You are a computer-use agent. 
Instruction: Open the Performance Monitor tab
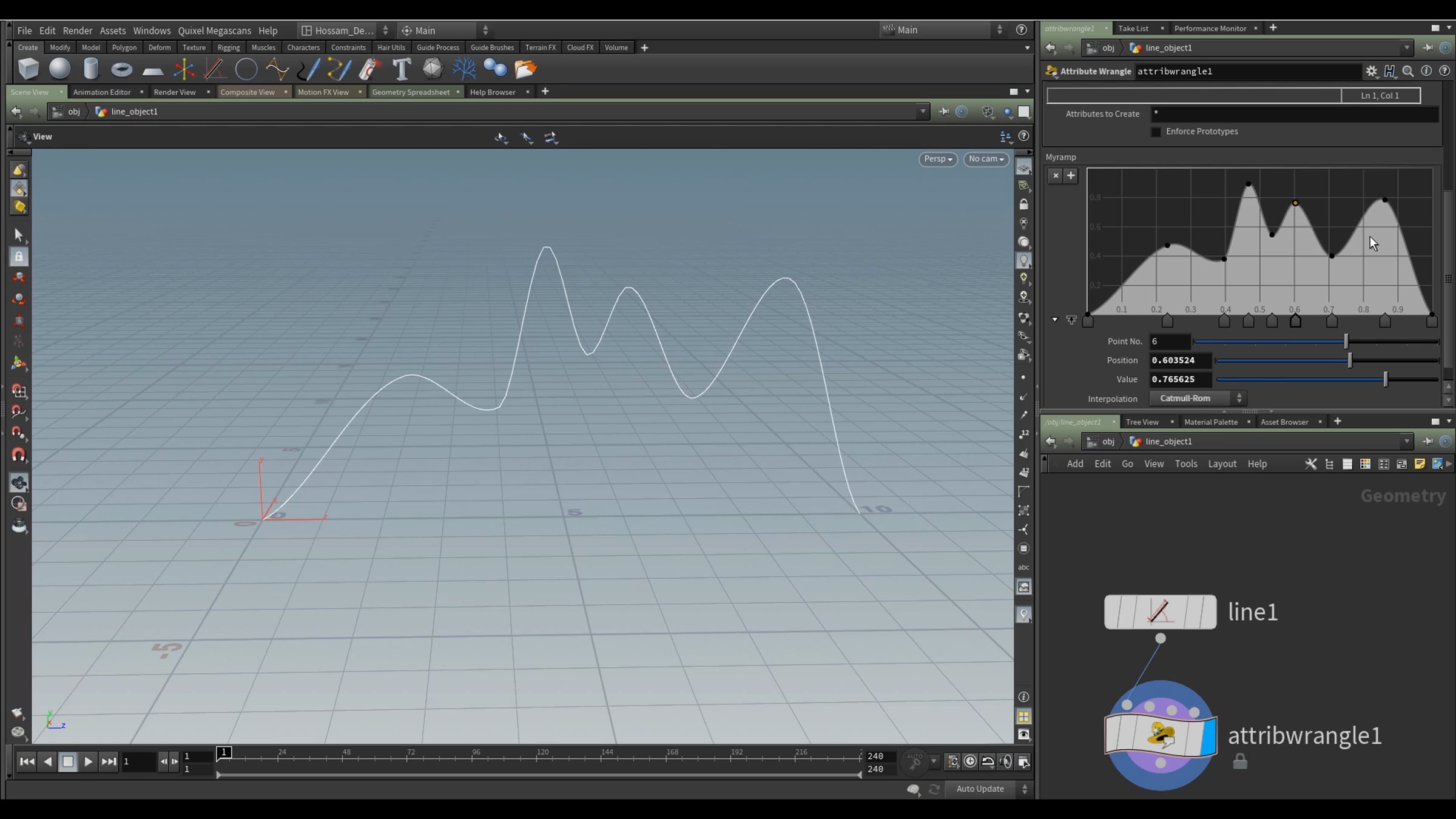[x=1210, y=29]
